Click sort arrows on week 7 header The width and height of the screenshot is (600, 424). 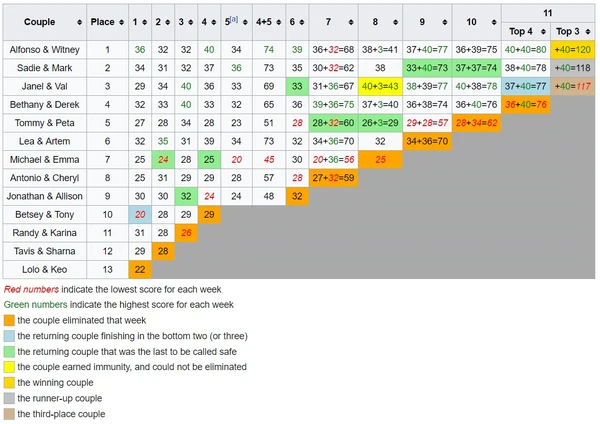351,22
